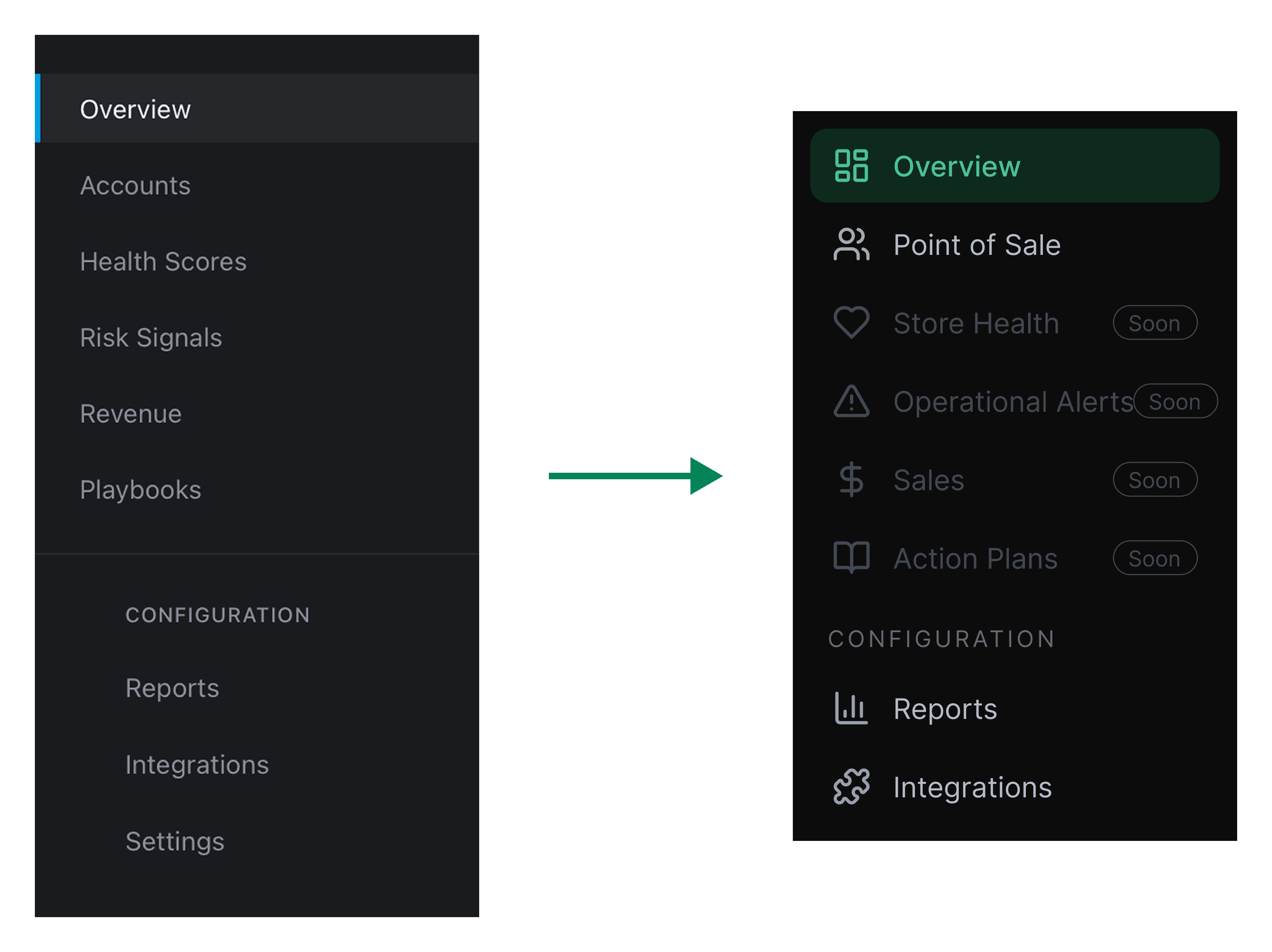Click the Reports bar chart icon
Screen dimensions: 1272x952
coord(851,708)
